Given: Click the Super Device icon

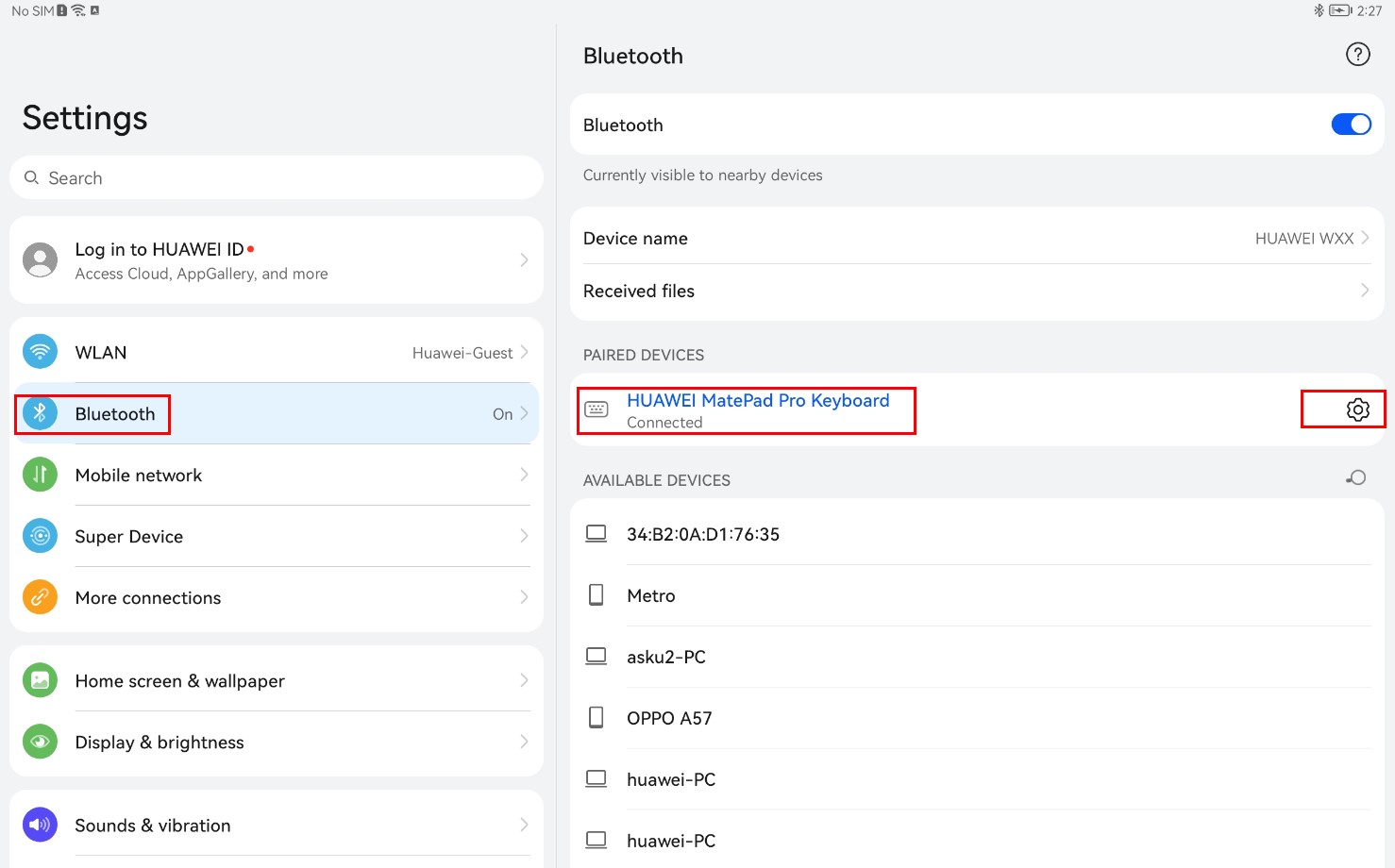Looking at the screenshot, I should pyautogui.click(x=40, y=536).
